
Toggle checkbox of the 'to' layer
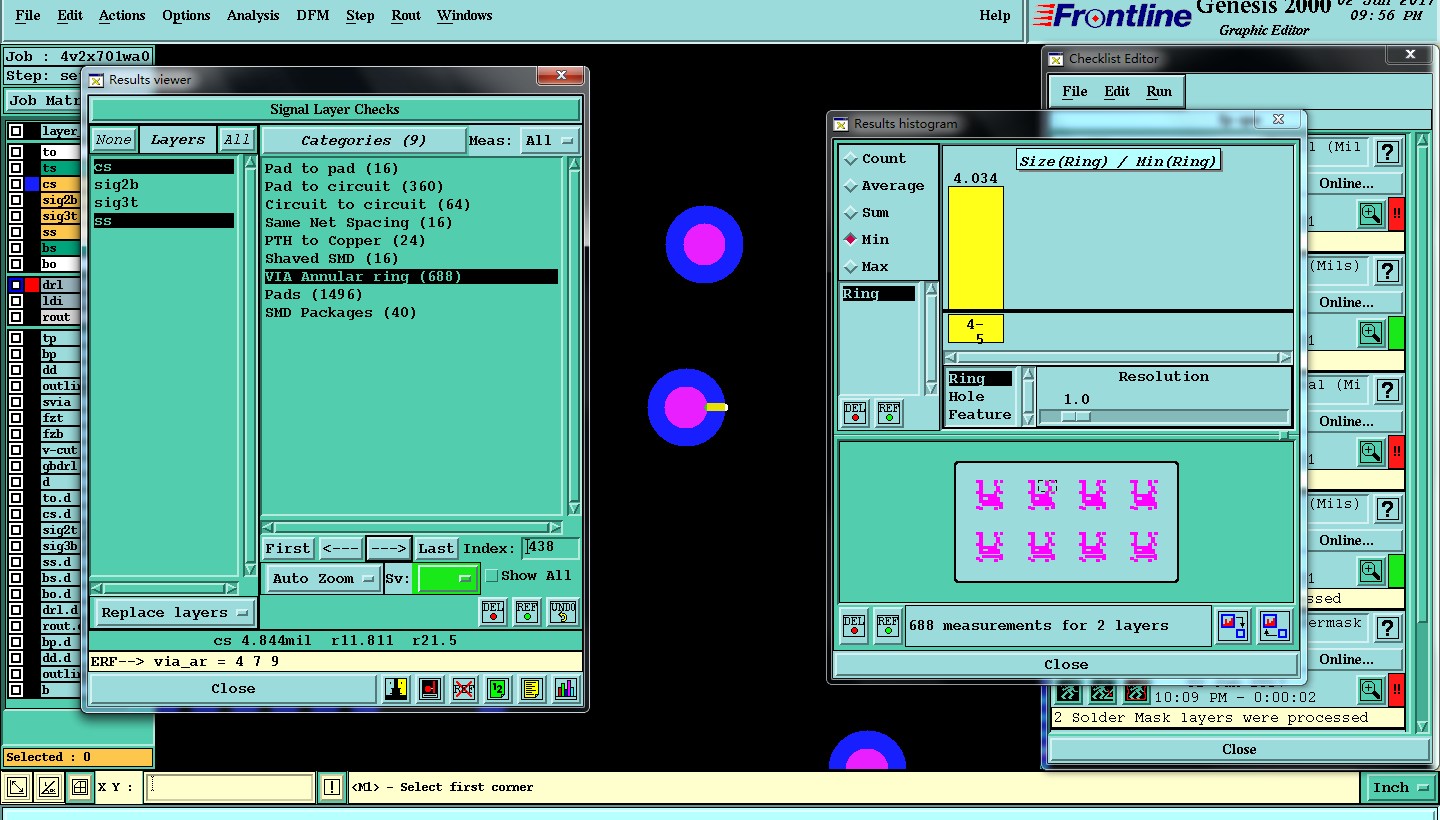[x=16, y=152]
